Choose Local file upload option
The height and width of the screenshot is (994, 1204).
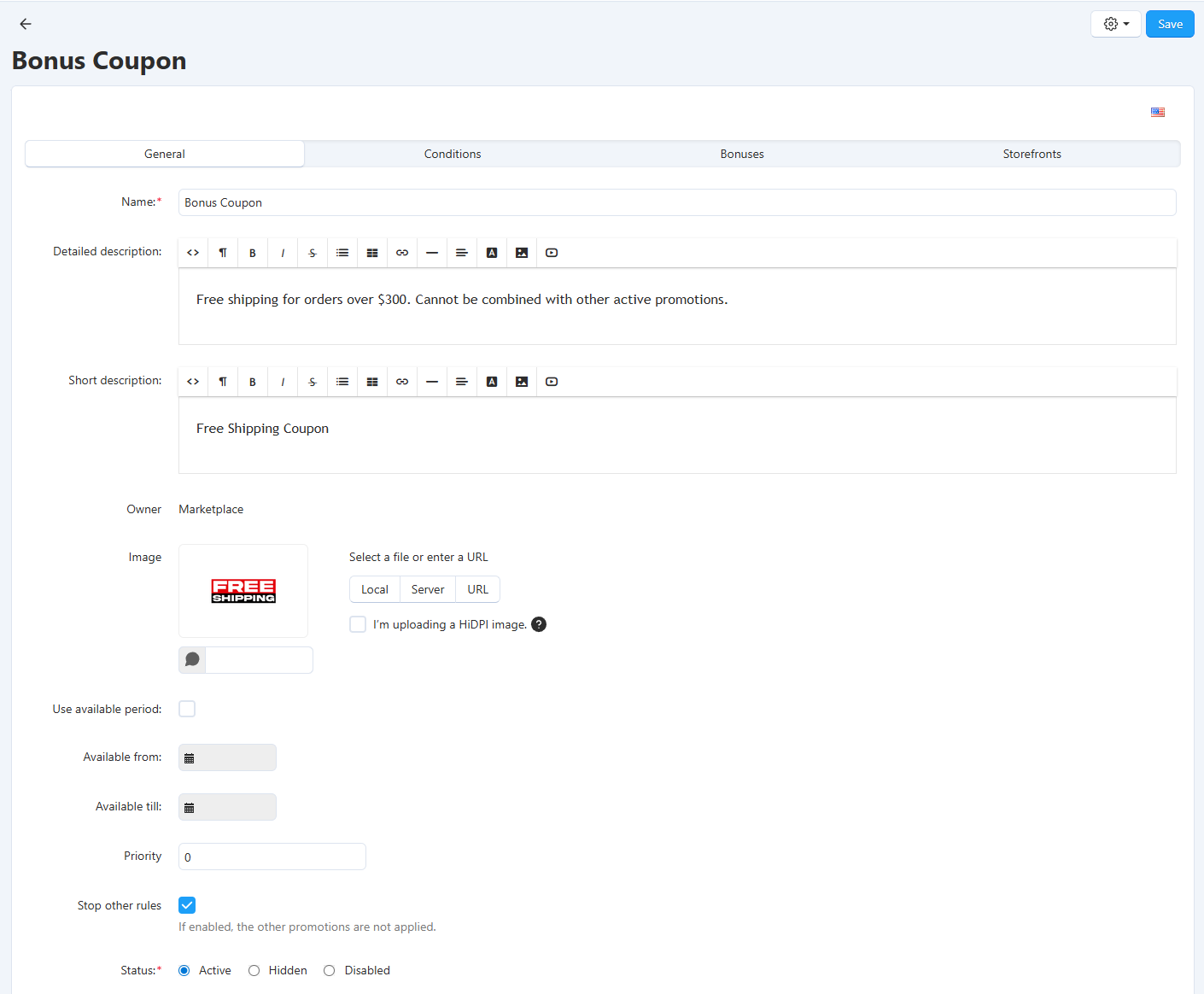[375, 589]
